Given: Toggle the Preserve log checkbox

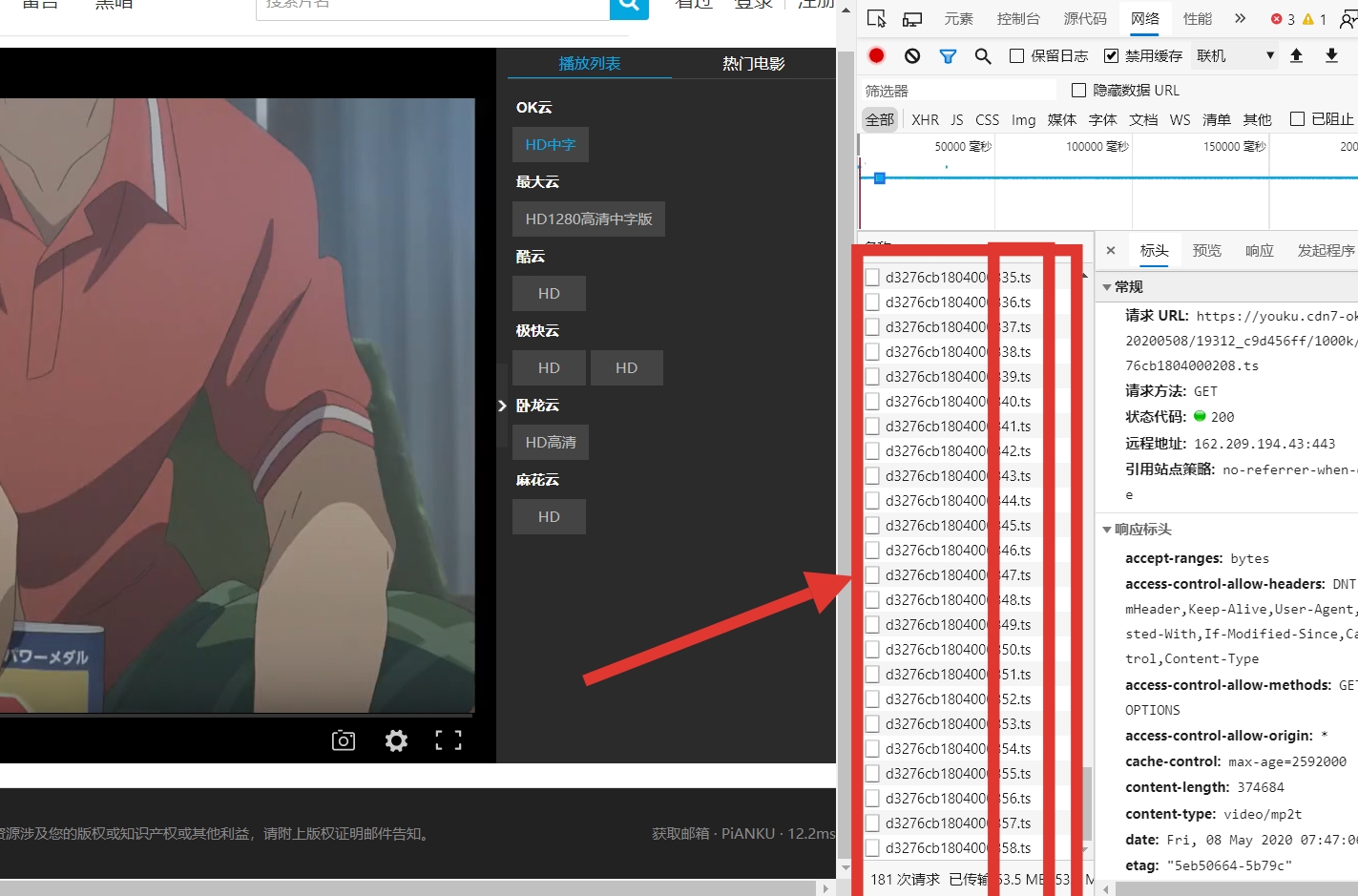Looking at the screenshot, I should (1017, 56).
